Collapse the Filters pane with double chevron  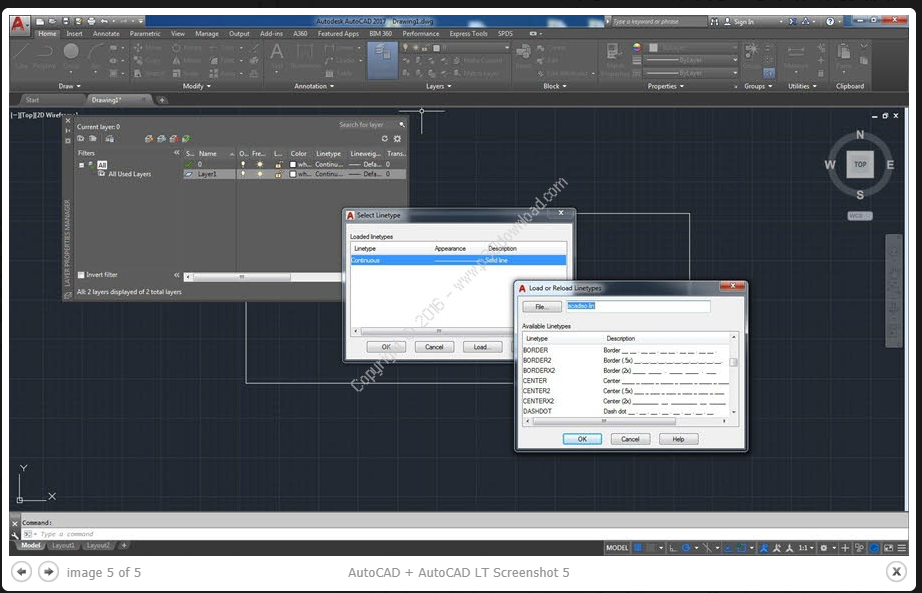(176, 153)
